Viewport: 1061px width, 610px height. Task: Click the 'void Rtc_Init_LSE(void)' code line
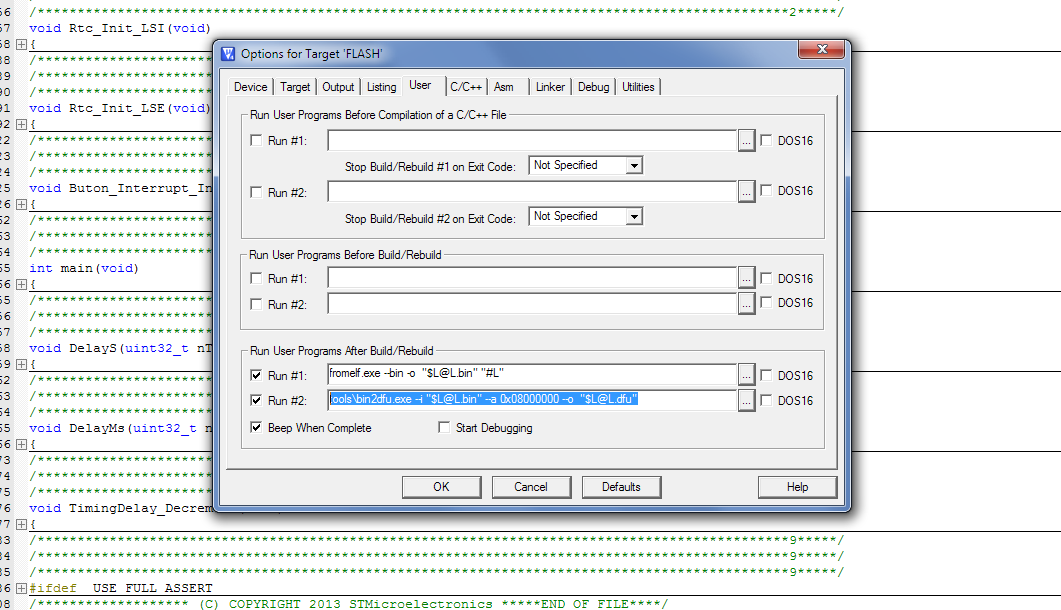pos(120,108)
